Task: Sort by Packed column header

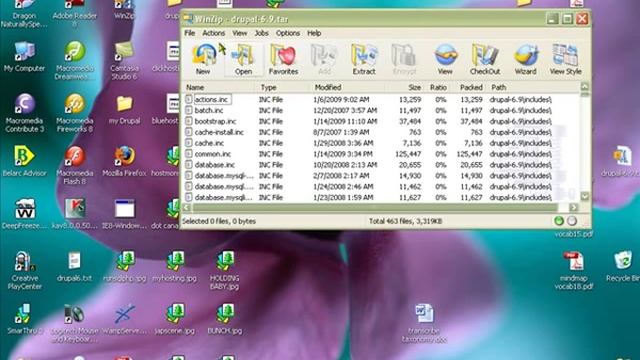Action: [469, 87]
